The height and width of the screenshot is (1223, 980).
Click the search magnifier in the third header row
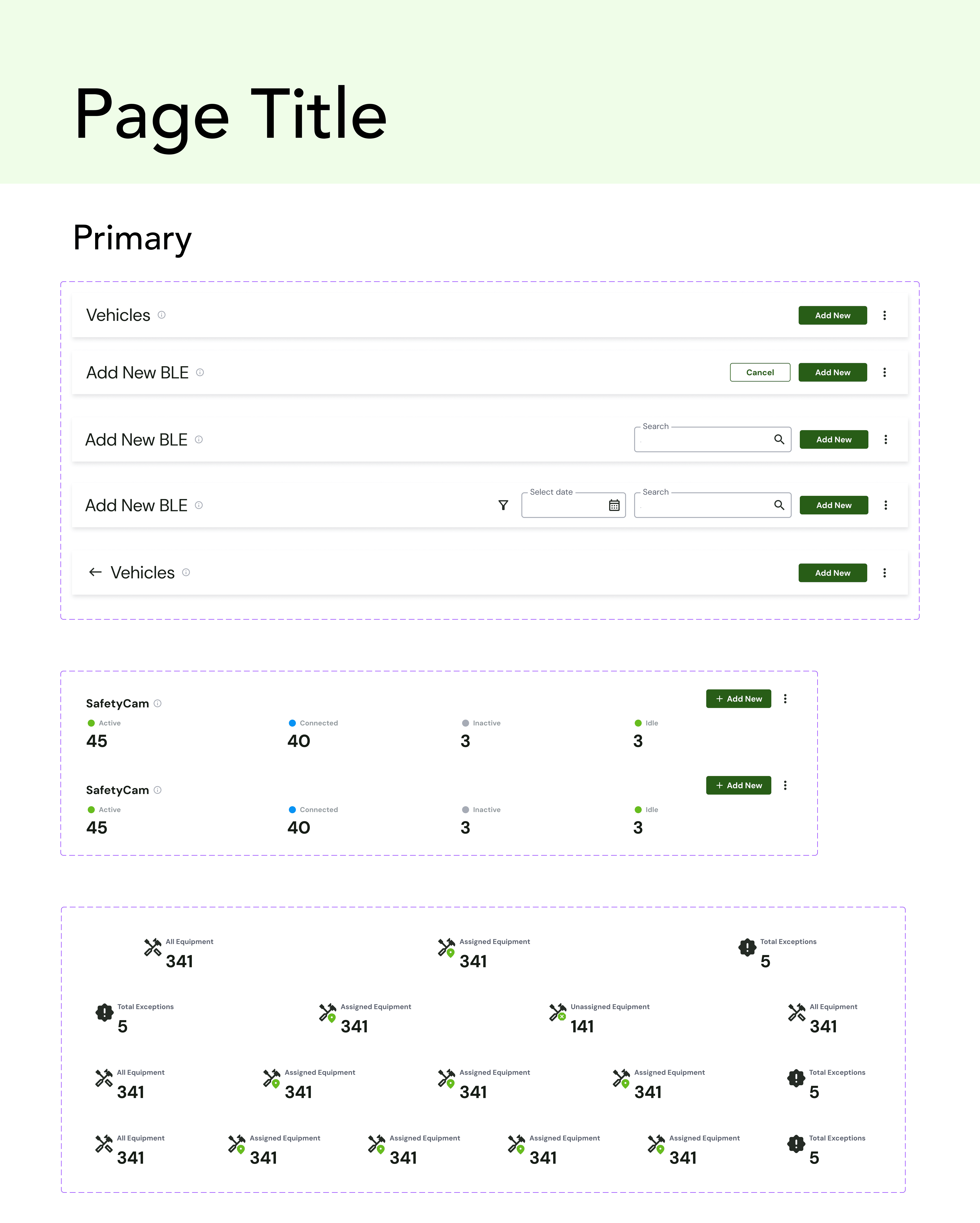coord(779,439)
